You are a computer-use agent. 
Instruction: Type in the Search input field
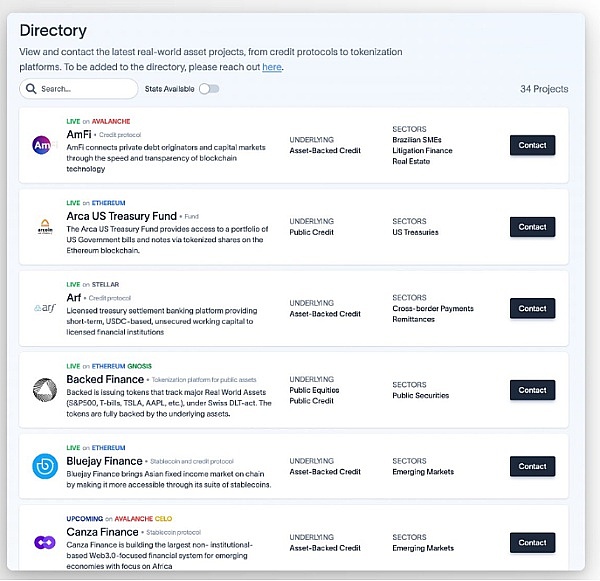coord(85,89)
